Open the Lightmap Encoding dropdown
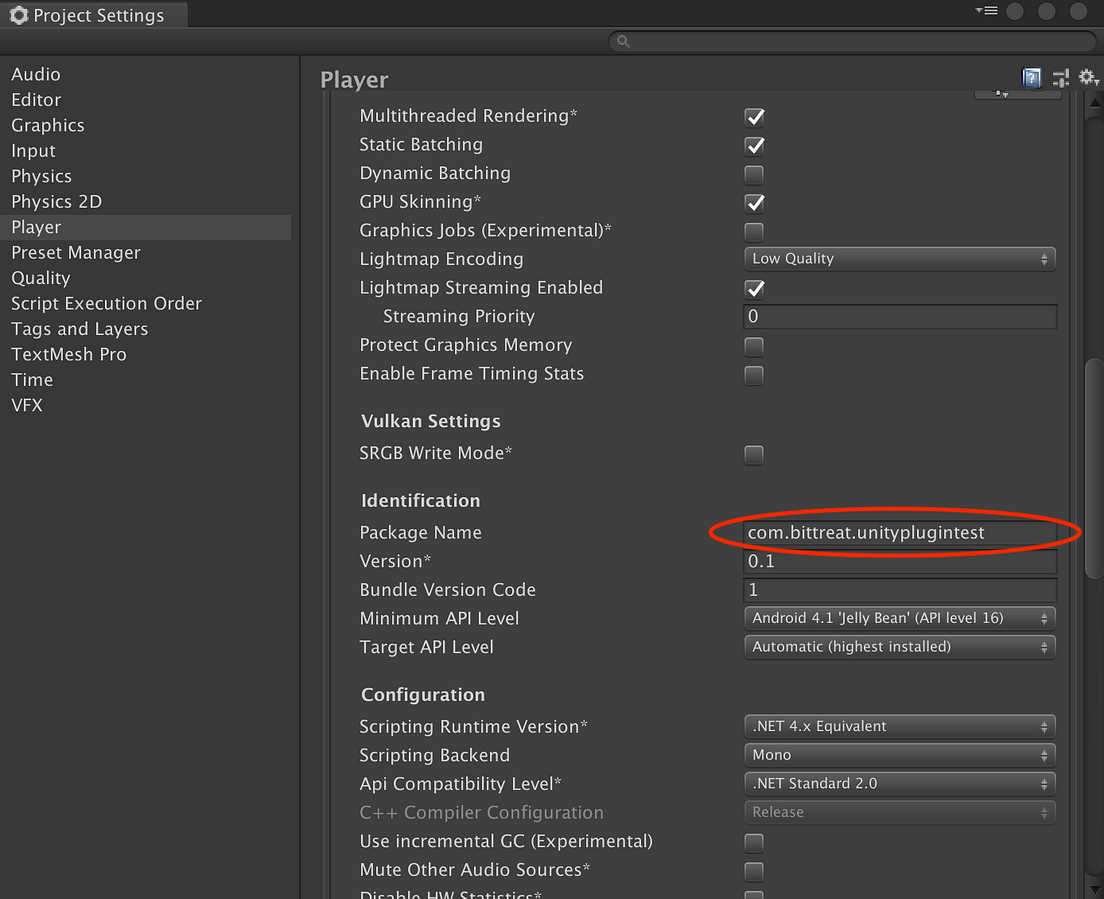Viewport: 1104px width, 899px height. (x=898, y=258)
